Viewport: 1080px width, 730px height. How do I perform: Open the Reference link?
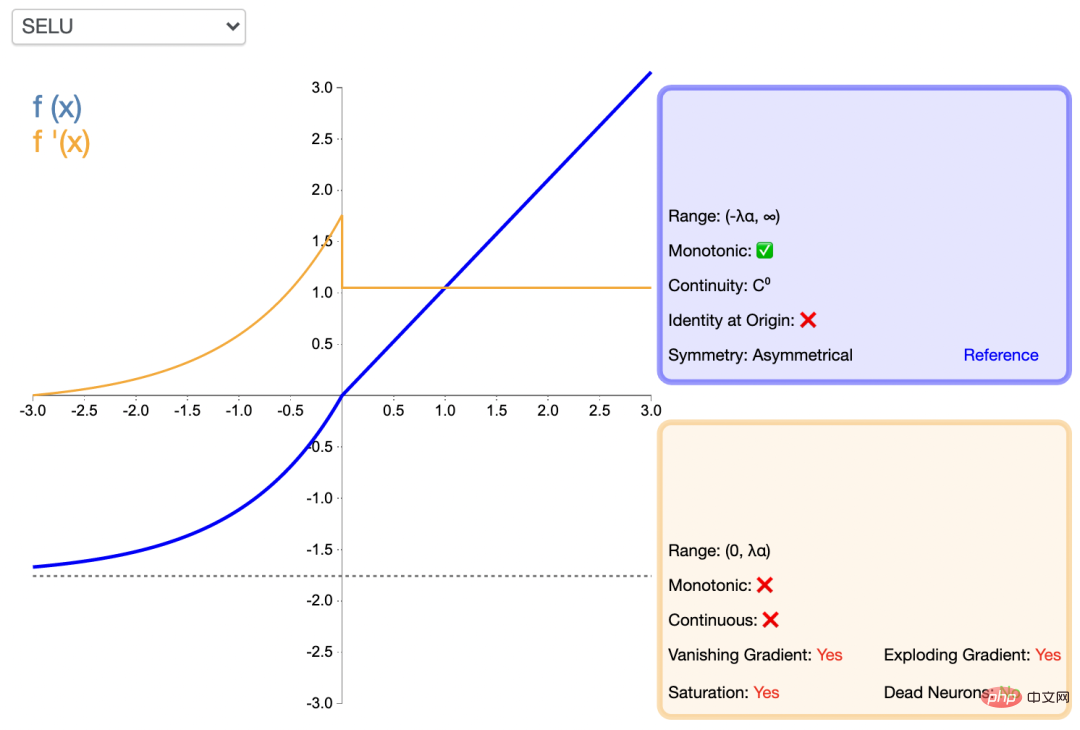[1001, 355]
